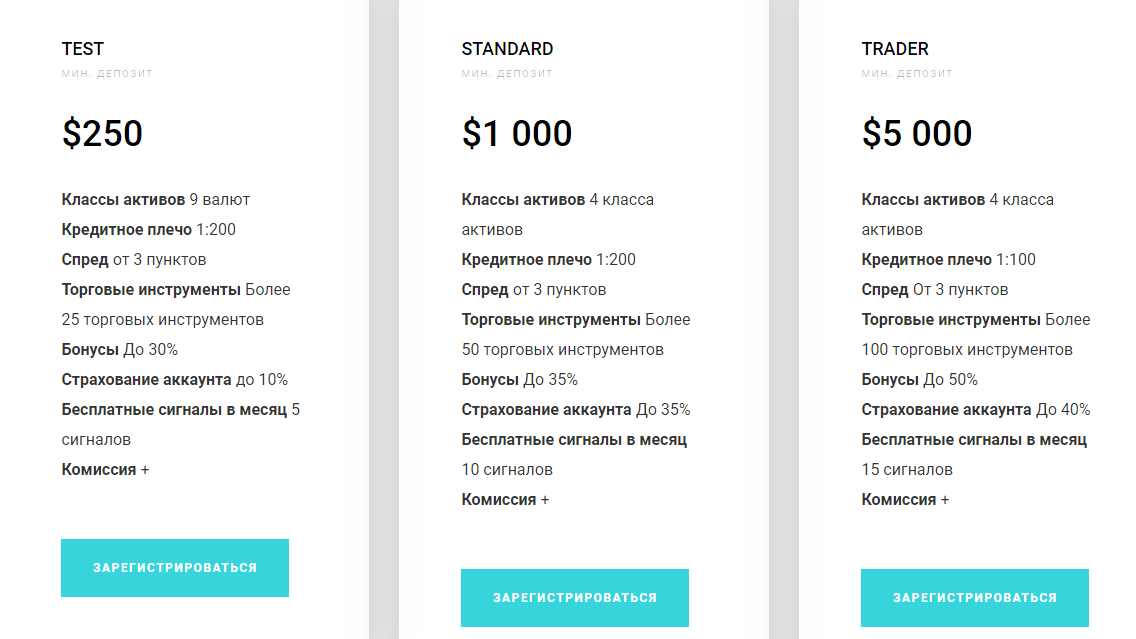Click the $1 000 price label
This screenshot has width=1136, height=639.
pyautogui.click(x=515, y=133)
